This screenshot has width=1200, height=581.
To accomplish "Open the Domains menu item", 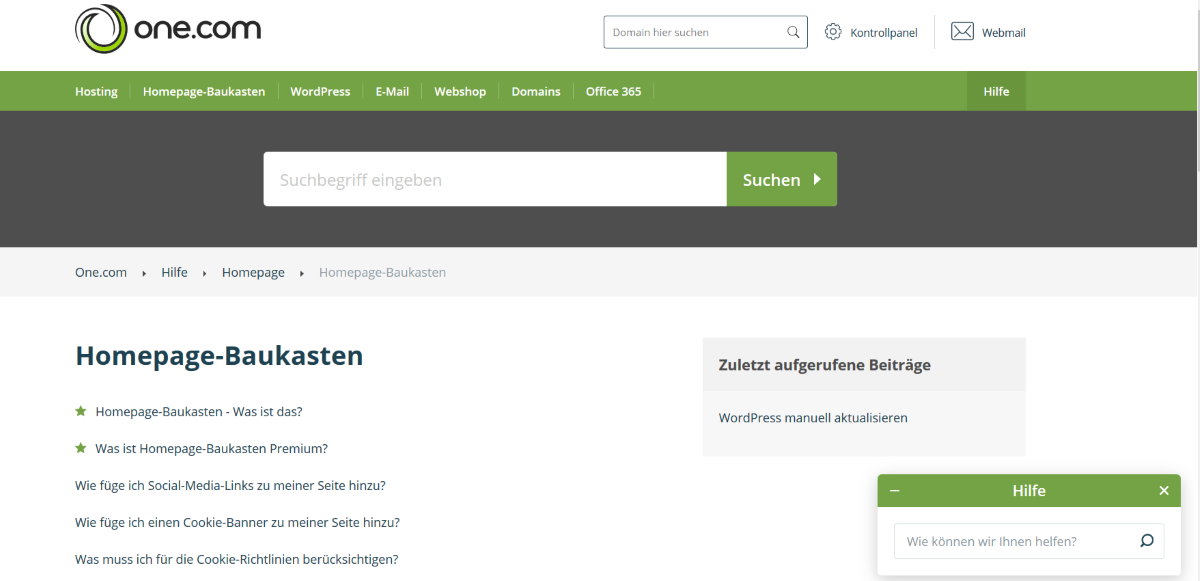I will 536,91.
